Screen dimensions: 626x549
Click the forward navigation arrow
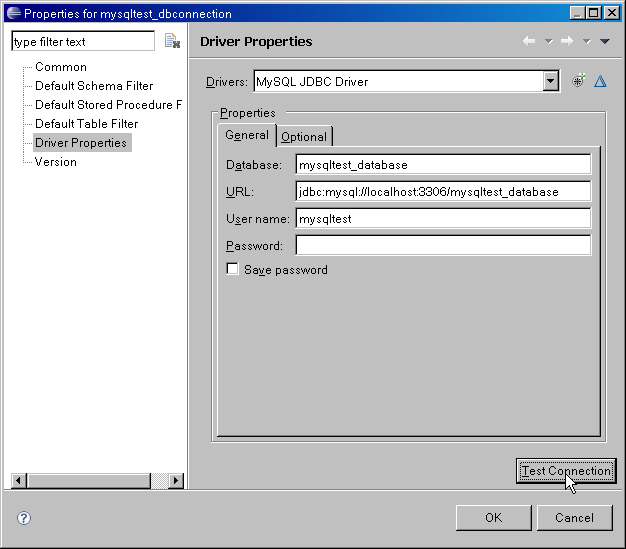567,41
